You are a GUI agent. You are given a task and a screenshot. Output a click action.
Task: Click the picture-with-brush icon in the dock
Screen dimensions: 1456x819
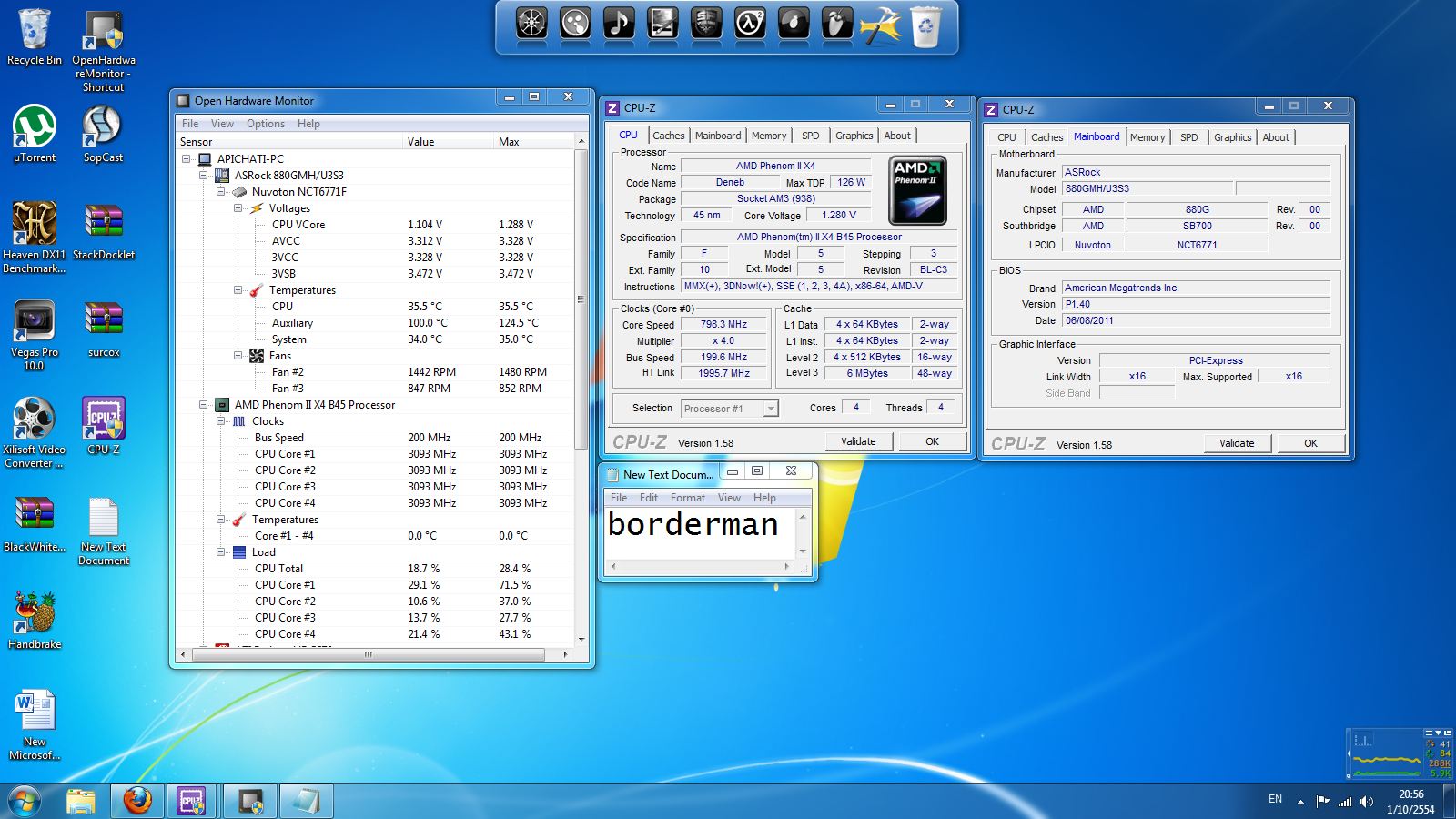pos(662,24)
